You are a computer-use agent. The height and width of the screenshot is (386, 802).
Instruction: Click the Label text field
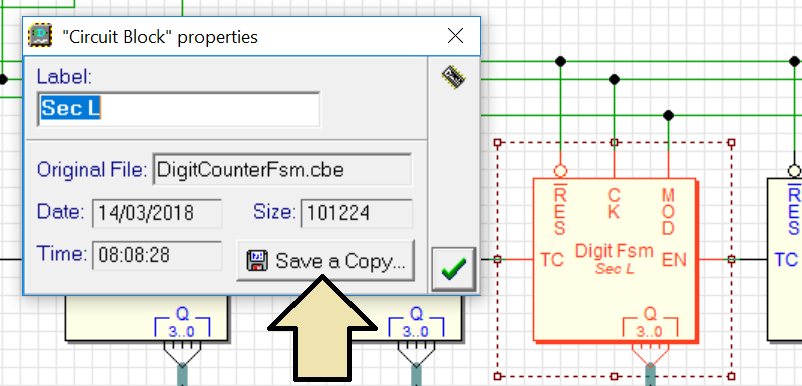tap(179, 109)
